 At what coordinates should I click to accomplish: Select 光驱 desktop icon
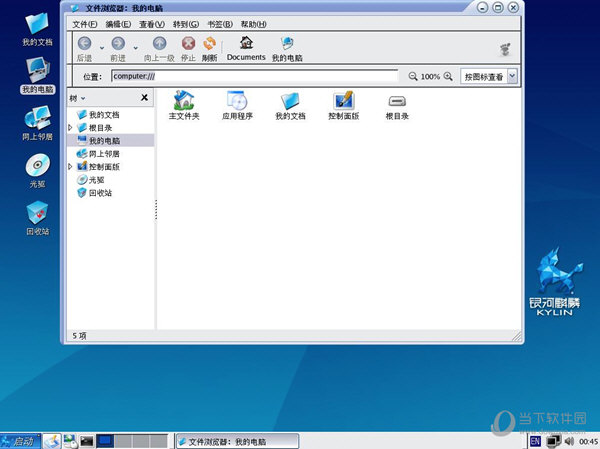(x=38, y=171)
